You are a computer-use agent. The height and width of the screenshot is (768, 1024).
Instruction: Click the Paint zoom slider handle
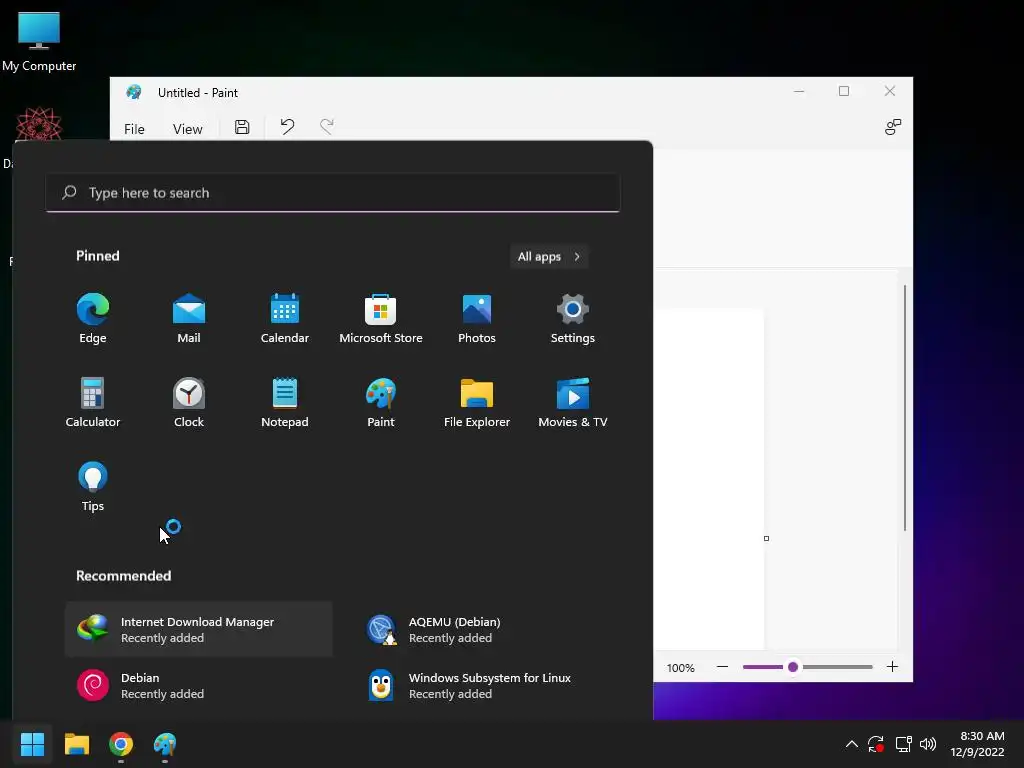pyautogui.click(x=793, y=667)
